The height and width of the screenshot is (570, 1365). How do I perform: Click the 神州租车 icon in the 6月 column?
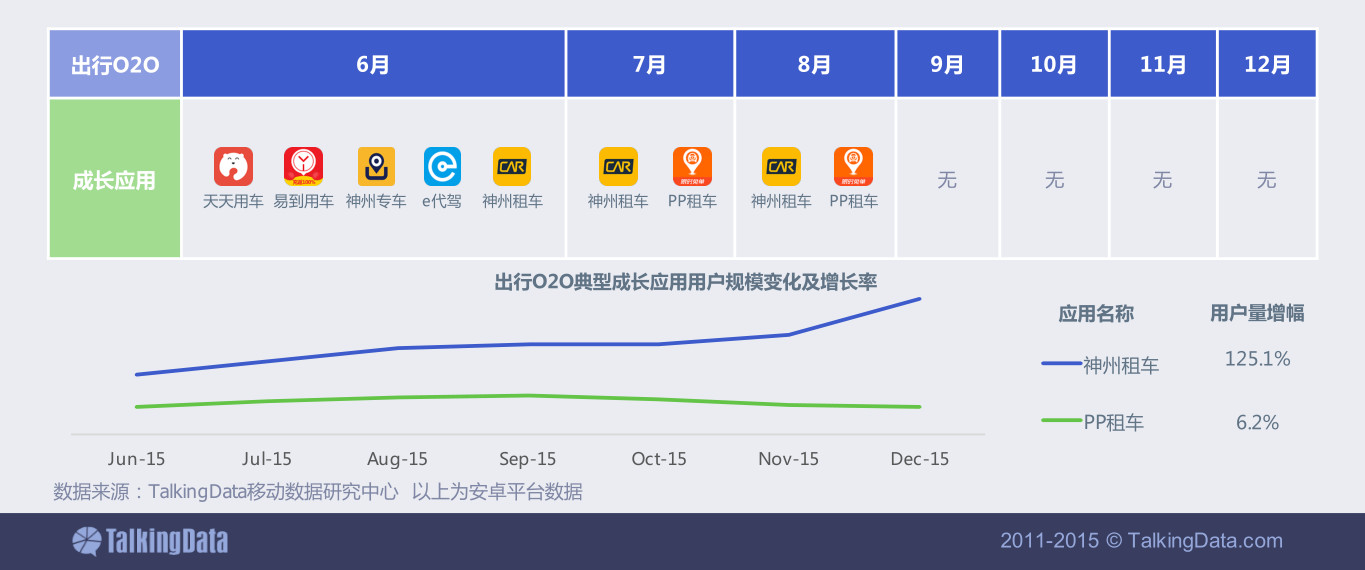click(512, 166)
